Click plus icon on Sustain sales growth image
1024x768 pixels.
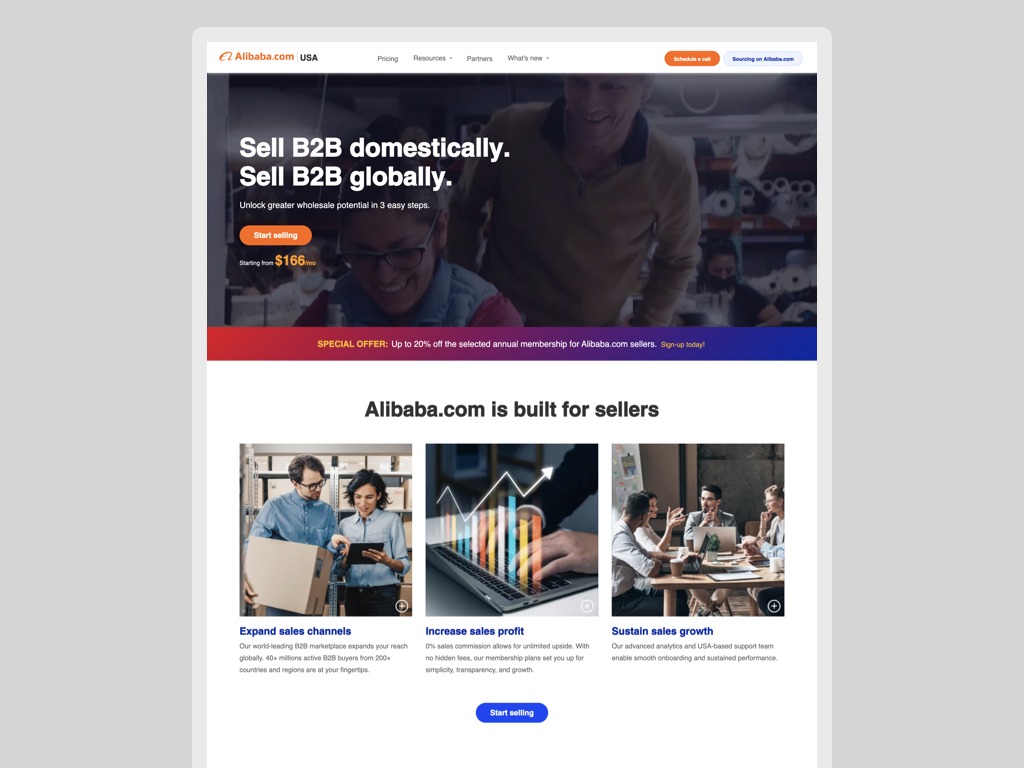click(774, 606)
